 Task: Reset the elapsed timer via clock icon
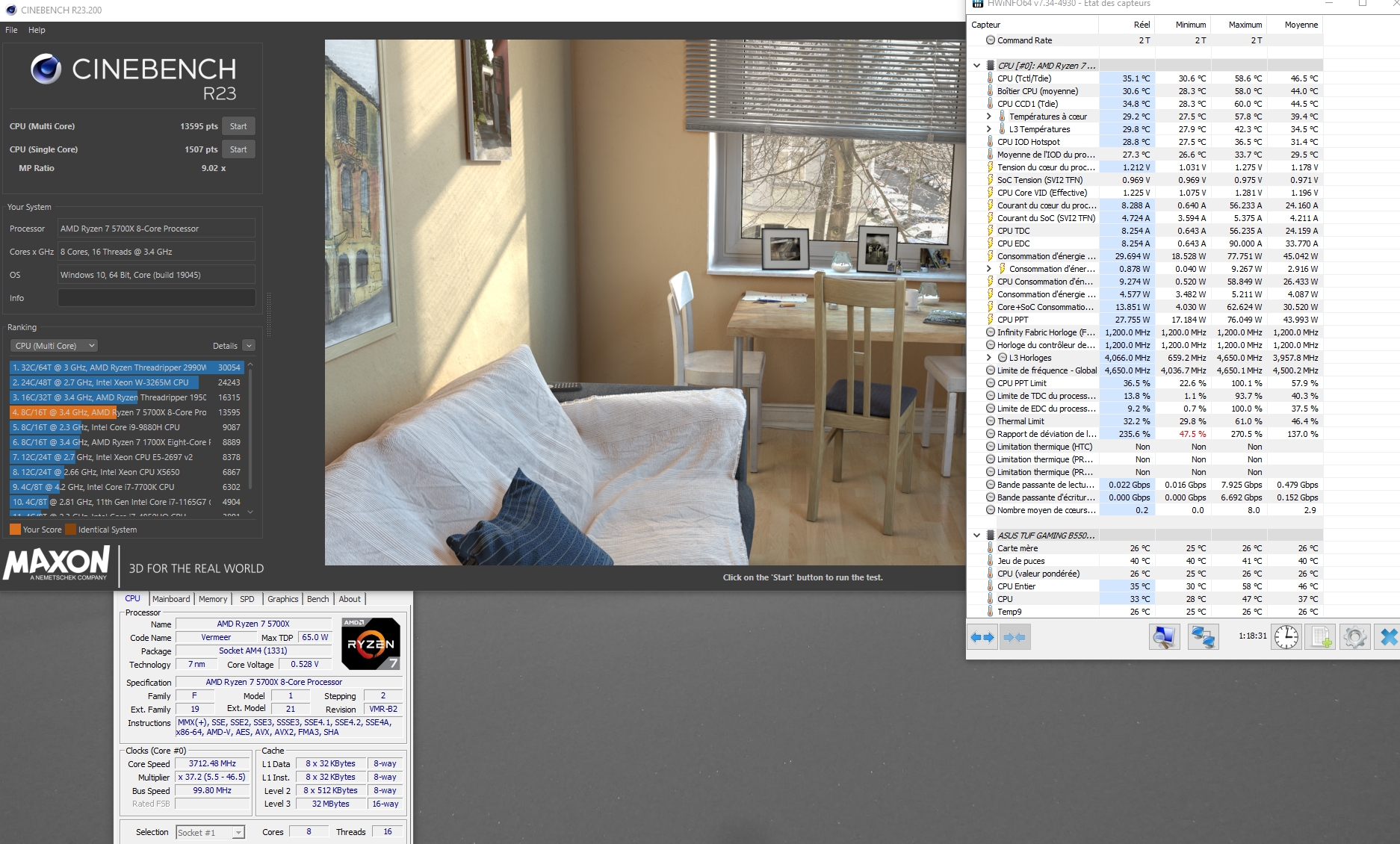point(1286,637)
